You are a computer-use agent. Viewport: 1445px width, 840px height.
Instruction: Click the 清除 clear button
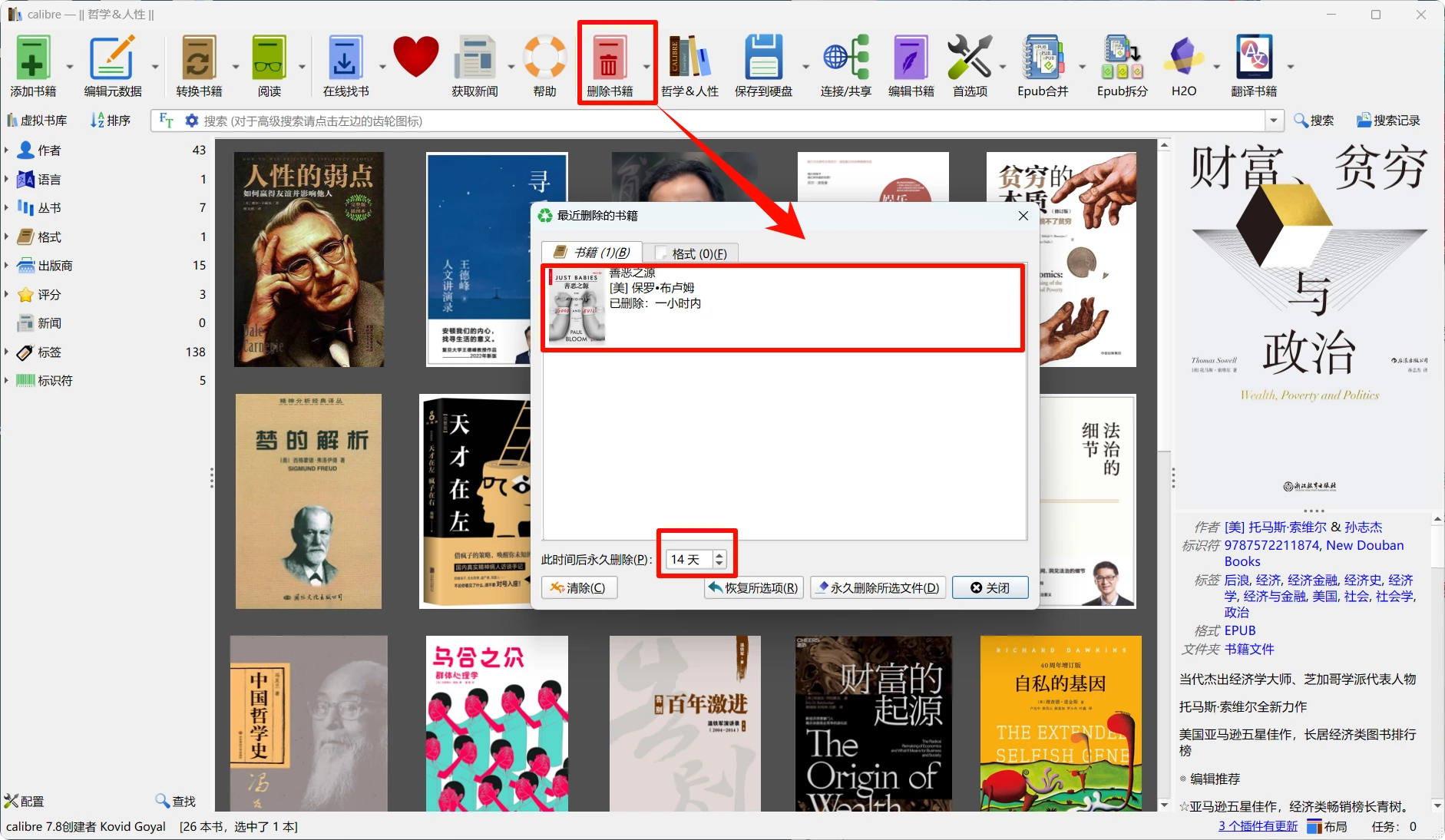tap(579, 587)
